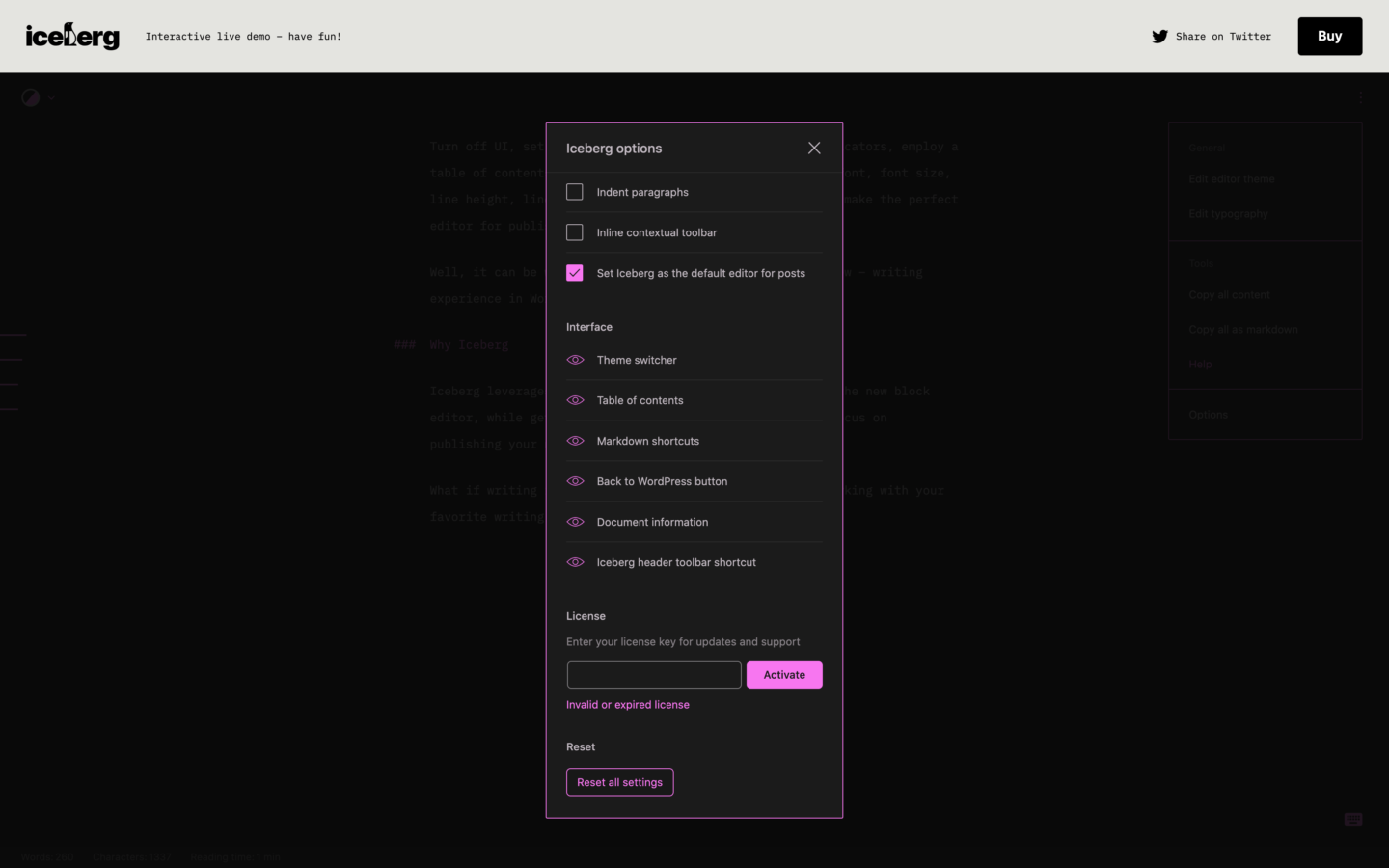The width and height of the screenshot is (1389, 868).
Task: Toggle Iceberg header toolbar shortcut eye icon
Action: click(575, 562)
